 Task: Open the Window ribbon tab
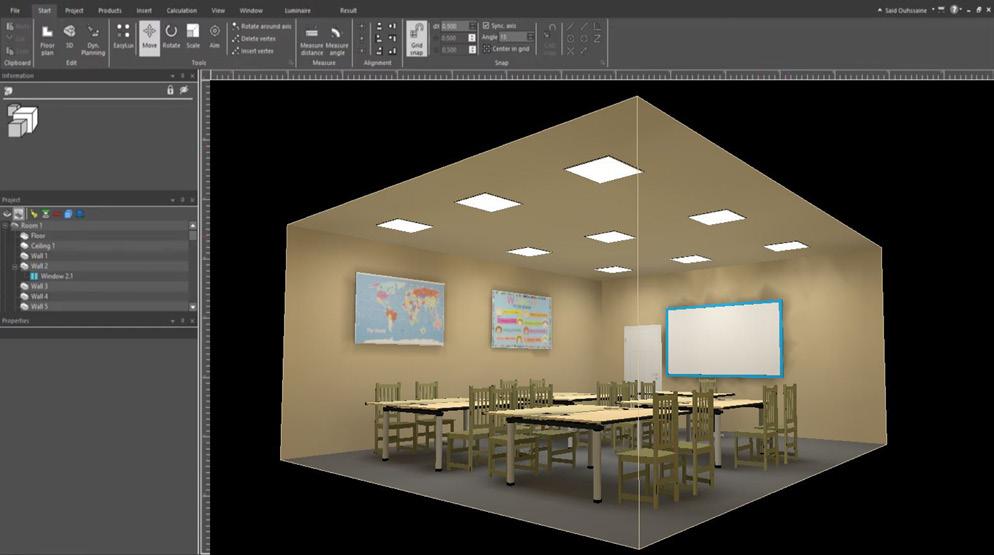(x=251, y=10)
